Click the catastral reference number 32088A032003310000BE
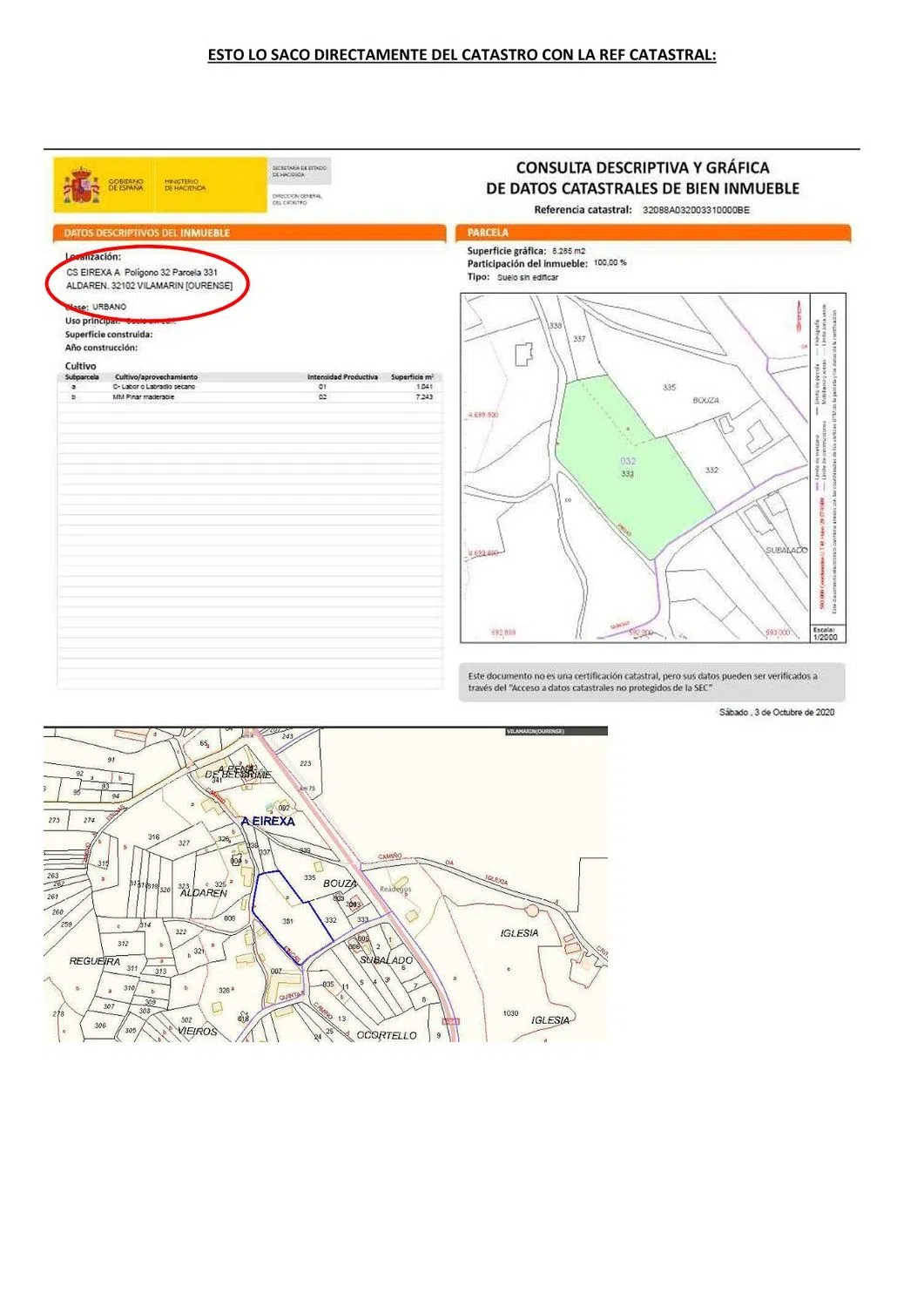This screenshot has height=1307, width=924. pyautogui.click(x=695, y=210)
